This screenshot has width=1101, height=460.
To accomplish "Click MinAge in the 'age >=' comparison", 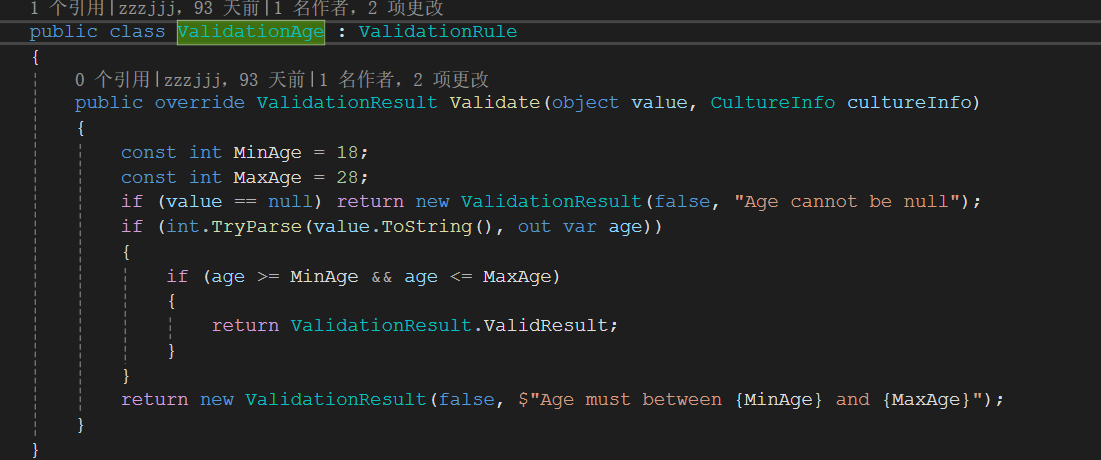I will (324, 277).
